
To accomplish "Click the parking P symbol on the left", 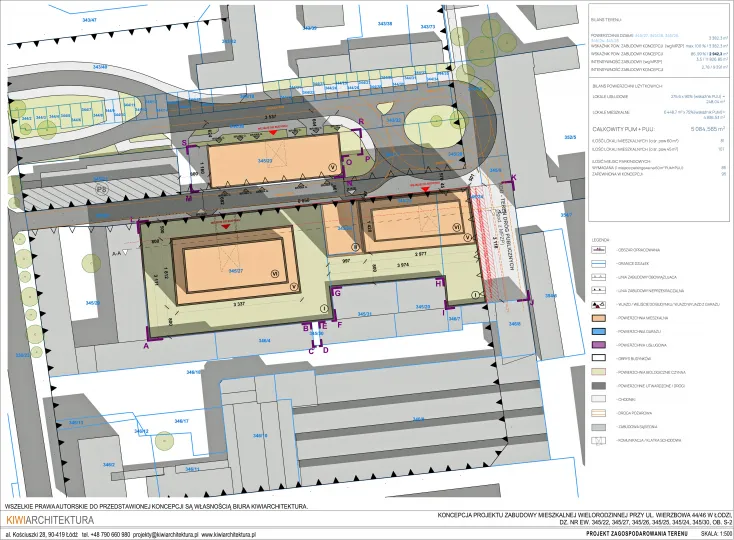I will (x=100, y=189).
